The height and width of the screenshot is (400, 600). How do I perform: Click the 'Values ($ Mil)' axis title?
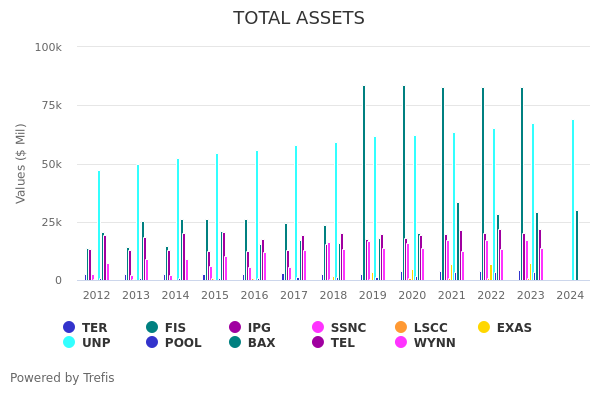[x=22, y=163]
